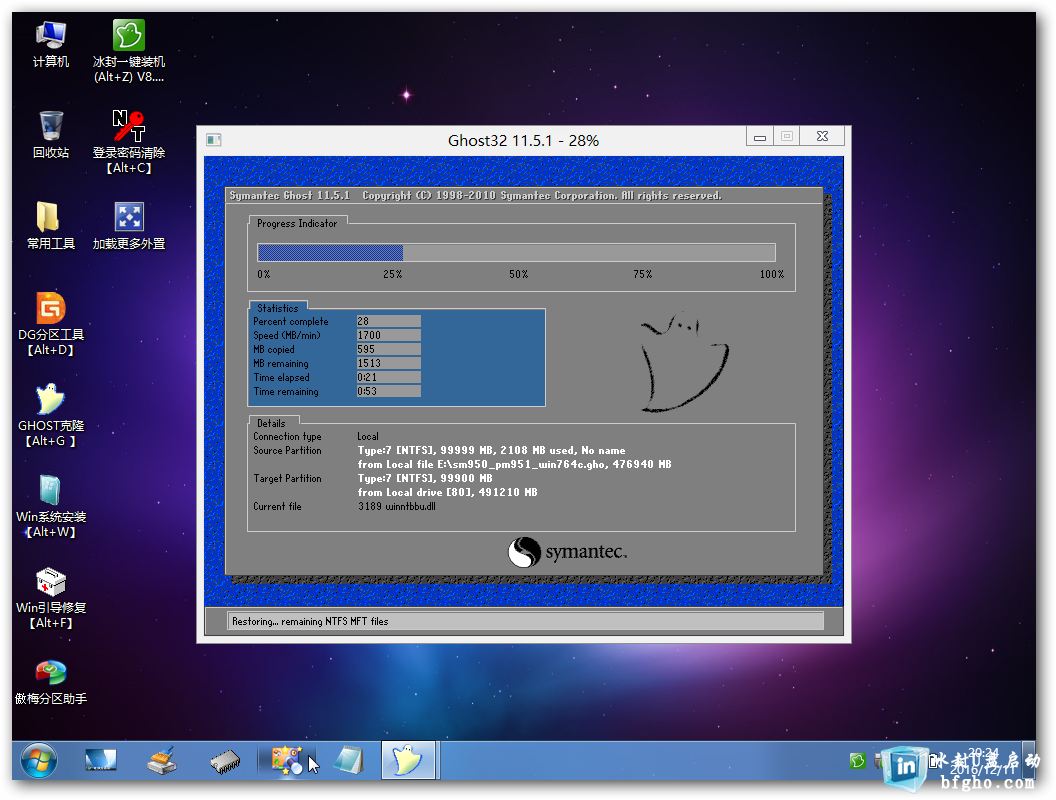
Task: Click the monitor icon in taskbar
Action: point(101,761)
